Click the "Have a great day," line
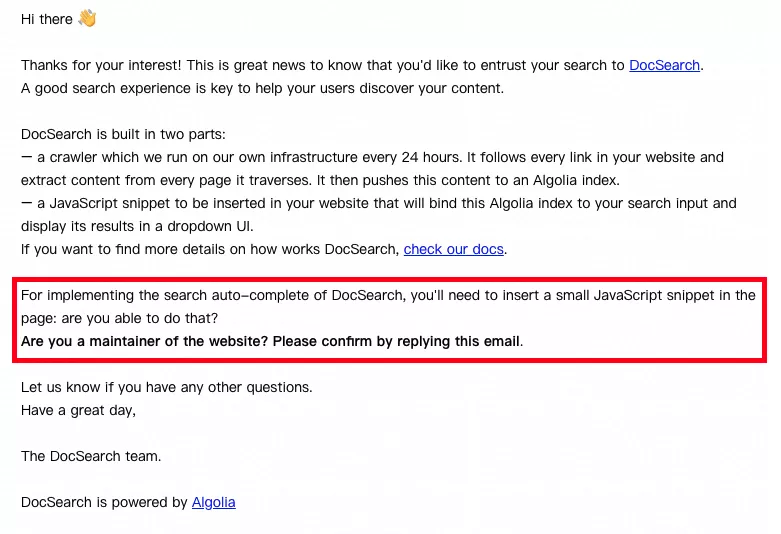Viewport: 781px width, 534px height. click(x=78, y=410)
